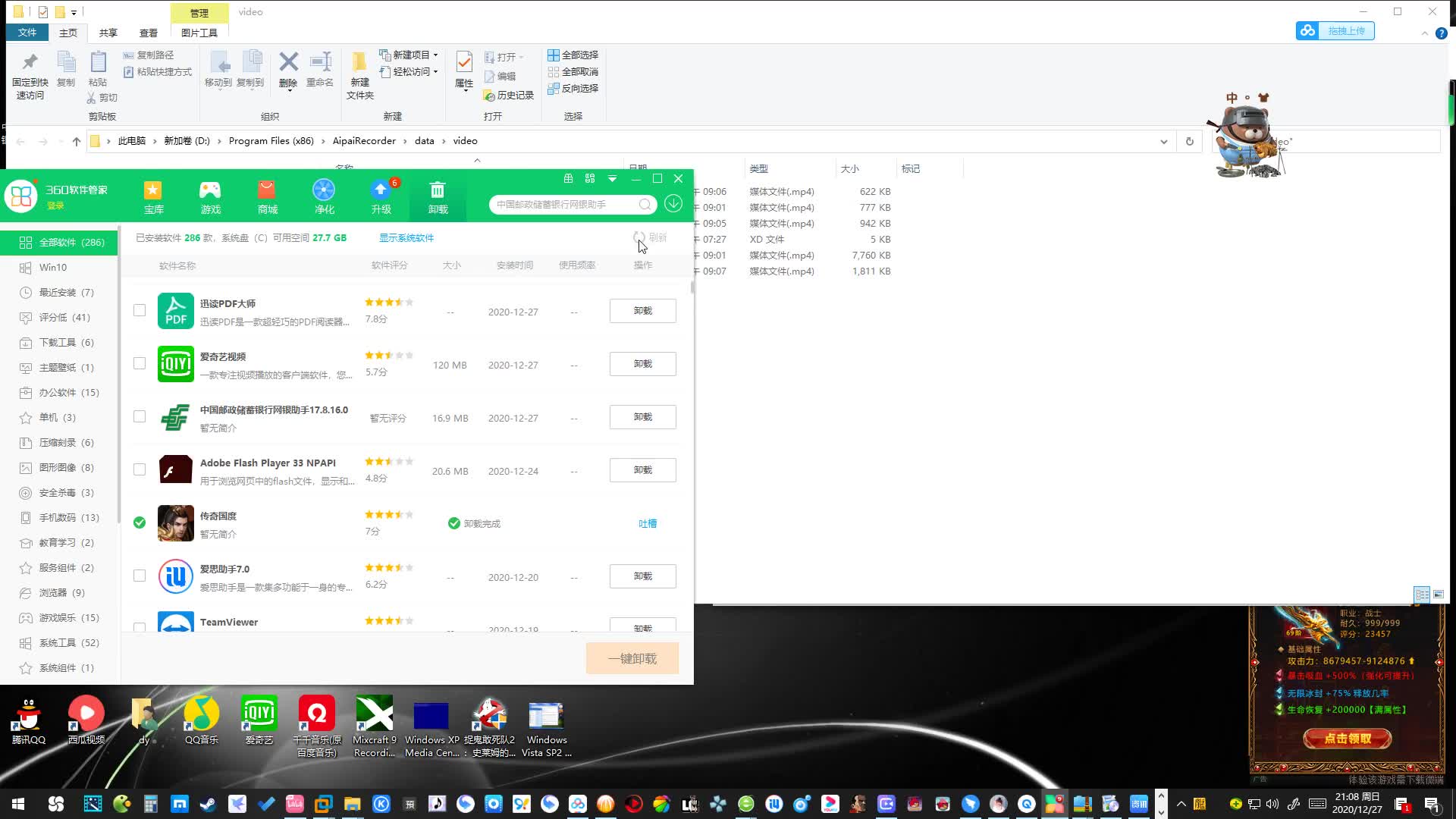This screenshot has width=1456, height=819.
Task: Open the 游戏 gamepad tab
Action: [x=210, y=197]
